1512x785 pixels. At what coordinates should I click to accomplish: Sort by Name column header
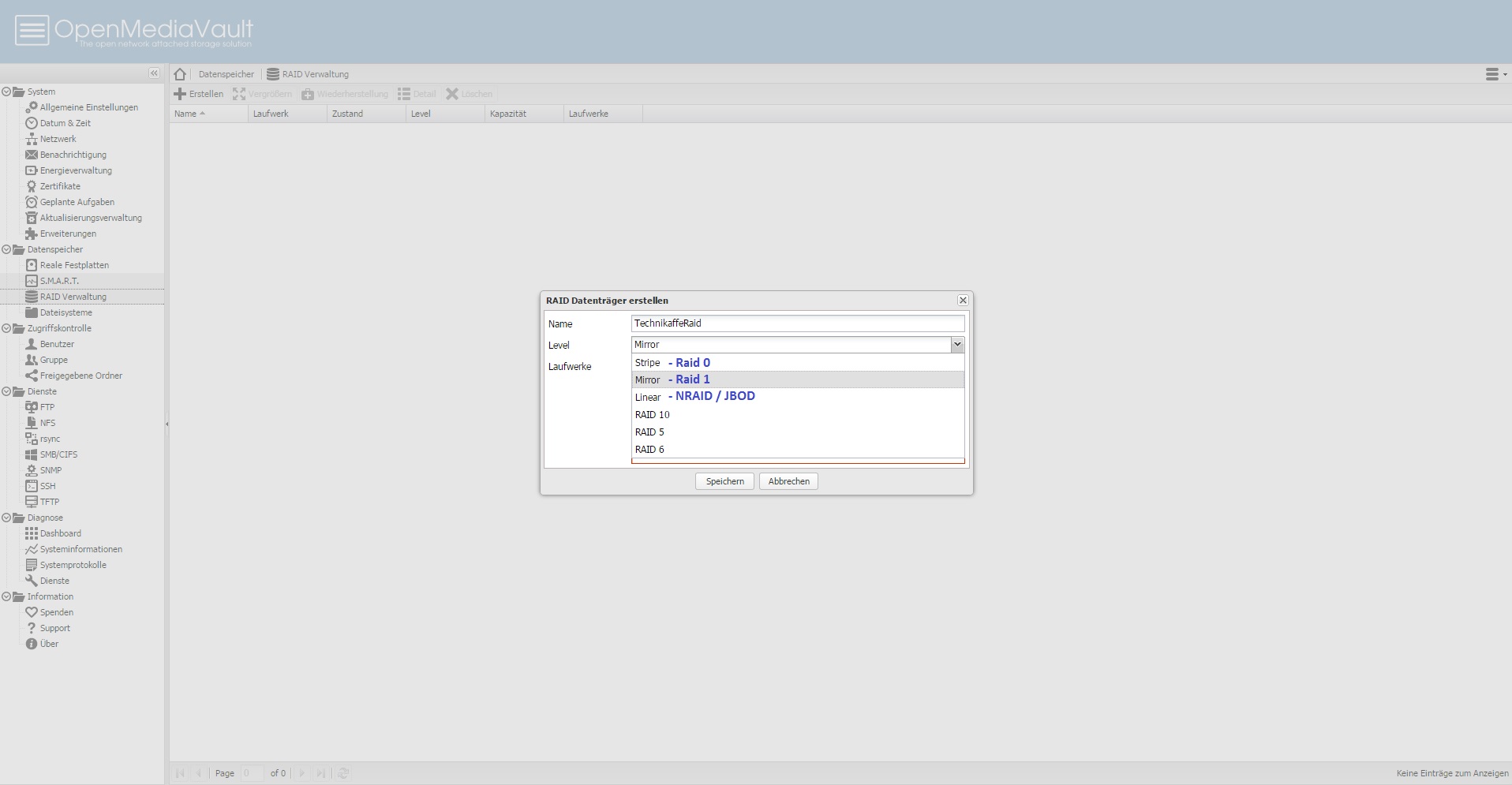click(208, 114)
